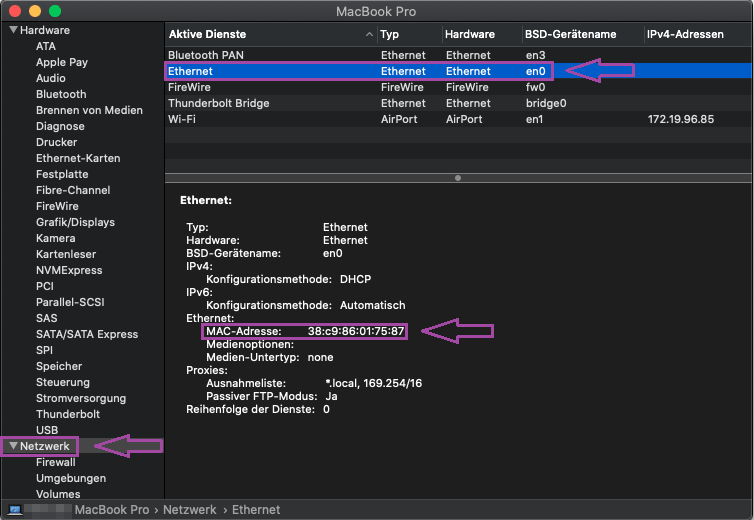Image resolution: width=754 pixels, height=520 pixels.
Task: Select PCI in the sidebar
Action: click(45, 286)
